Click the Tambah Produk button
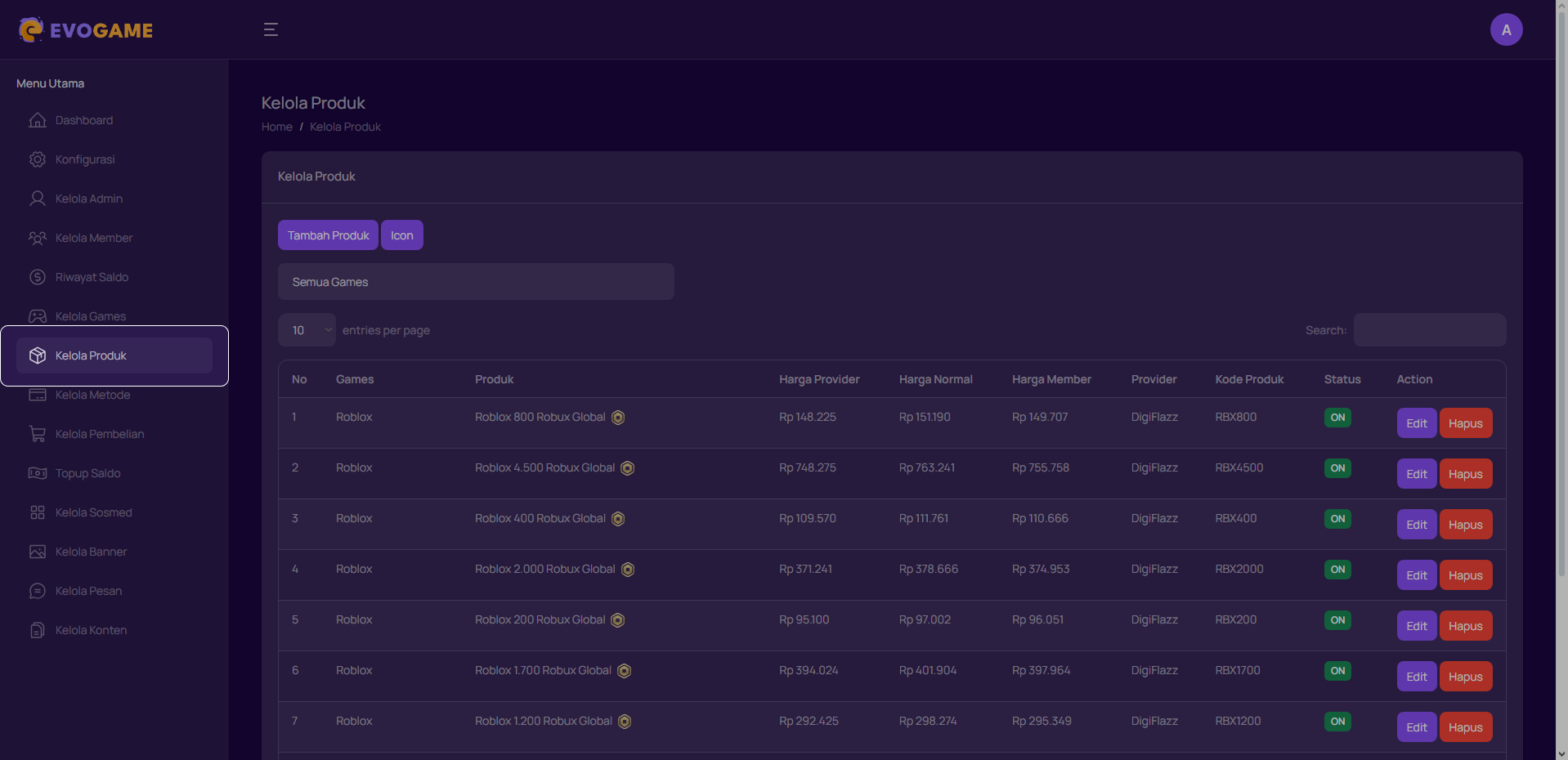This screenshot has width=1568, height=760. [x=328, y=235]
